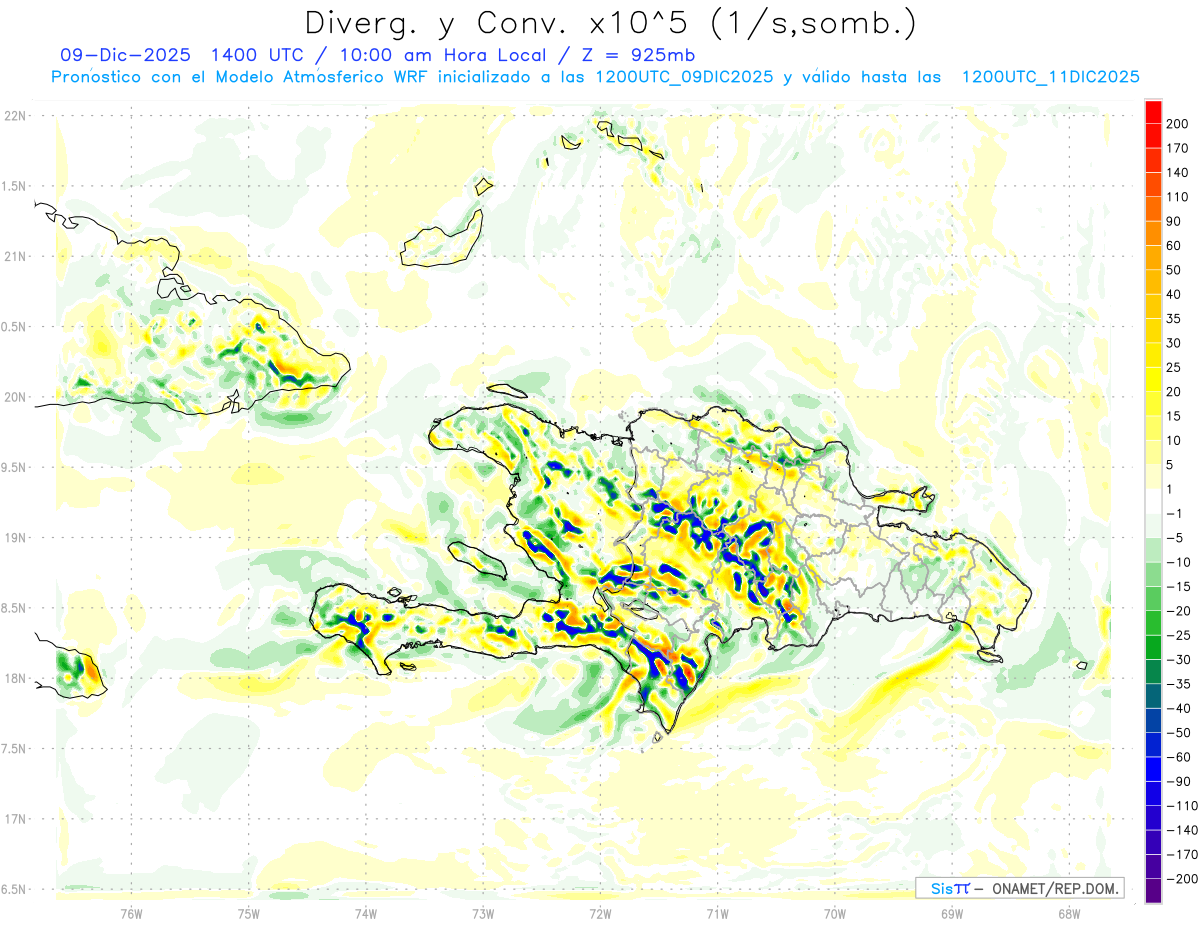Click the white swatch between 1 and -1
The width and height of the screenshot is (1200, 927).
click(x=1153, y=502)
